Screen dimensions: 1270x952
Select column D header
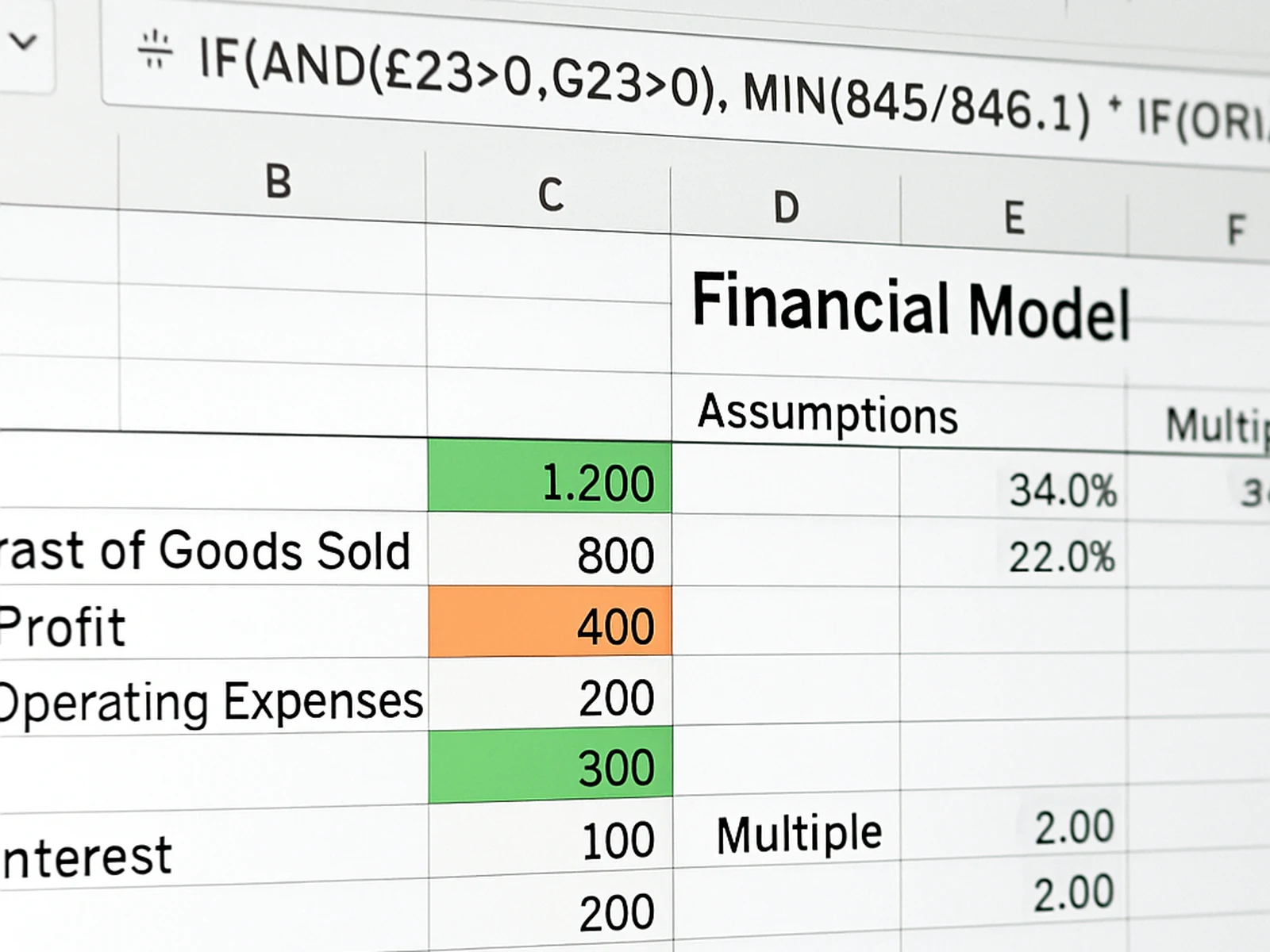[786, 208]
